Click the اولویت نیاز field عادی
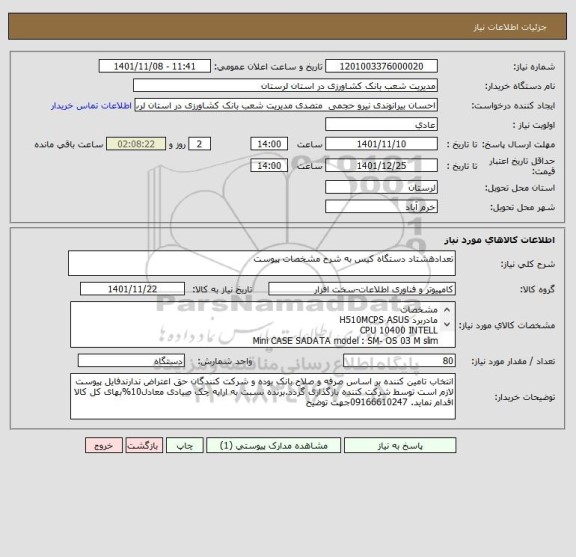Viewport: 576px width, 557px height. (x=381, y=125)
